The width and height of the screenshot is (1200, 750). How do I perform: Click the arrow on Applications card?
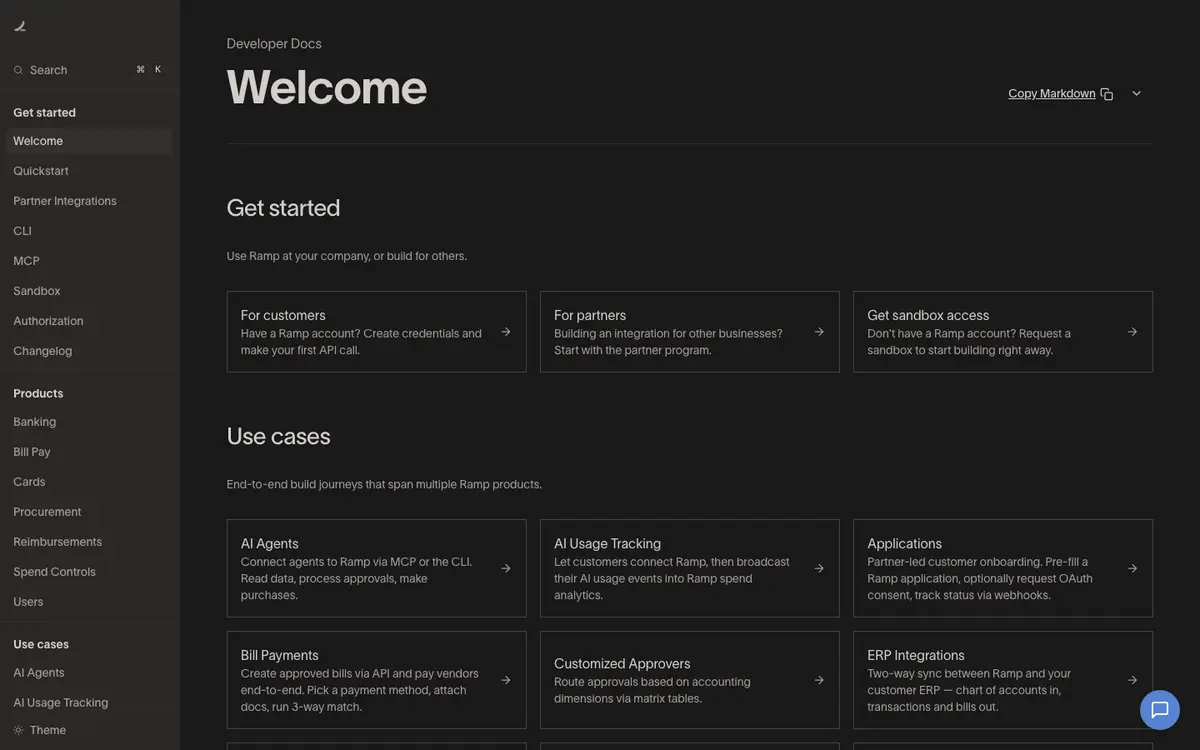pyautogui.click(x=1132, y=568)
